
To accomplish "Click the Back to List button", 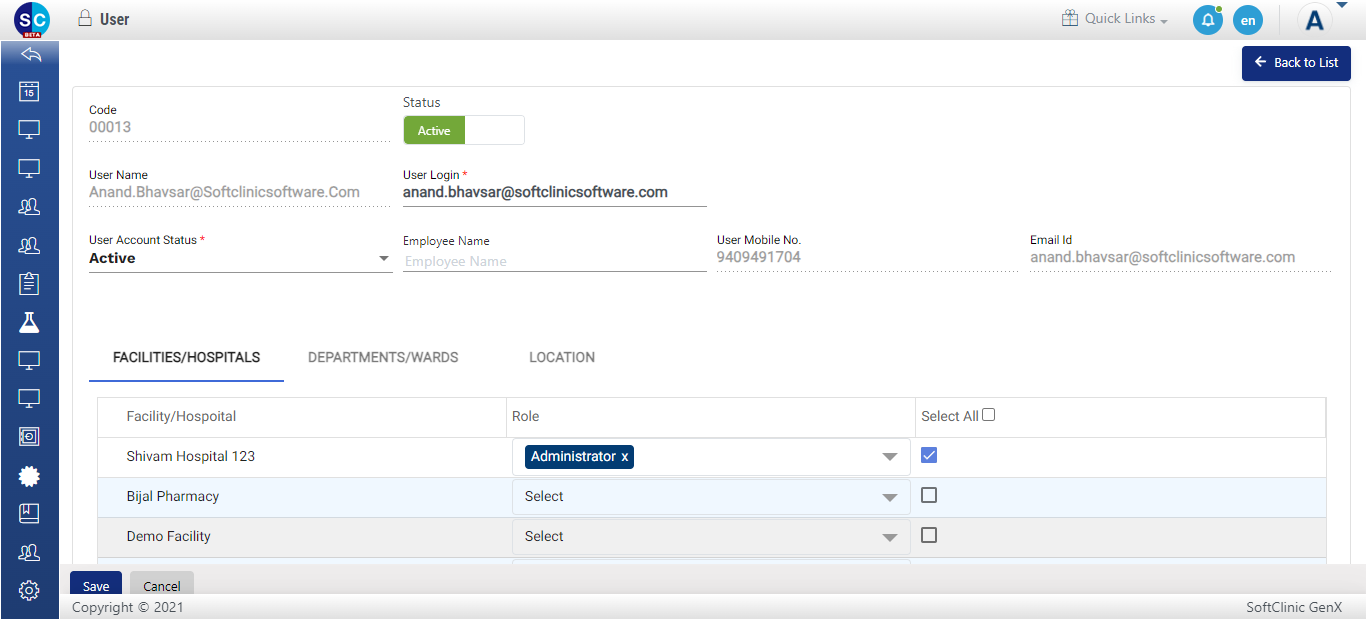I will click(1296, 63).
